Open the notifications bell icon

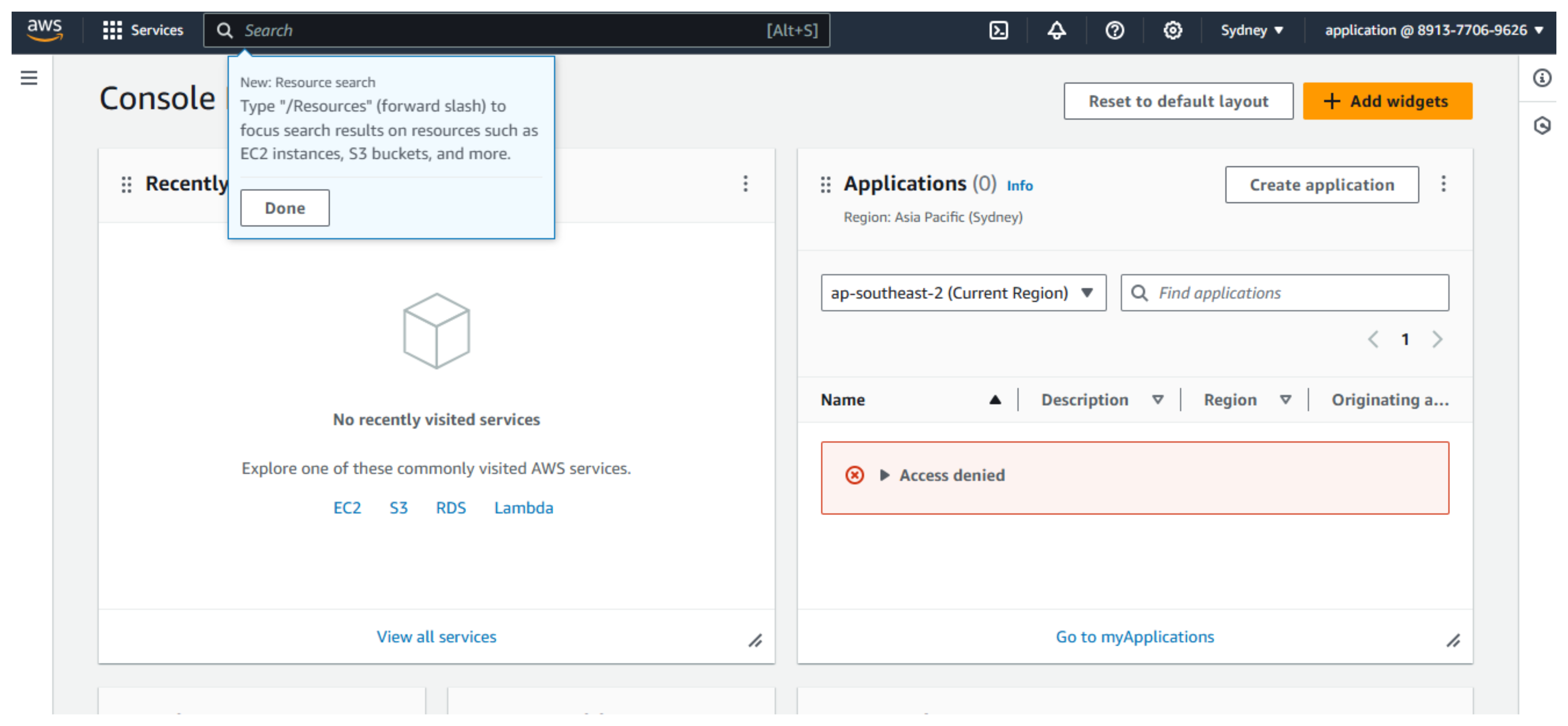[1057, 30]
